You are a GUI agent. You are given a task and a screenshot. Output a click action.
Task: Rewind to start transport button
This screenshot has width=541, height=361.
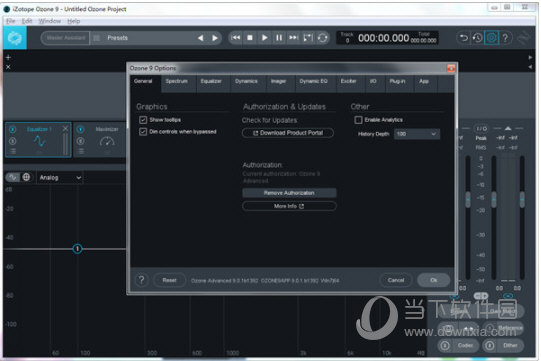[236, 38]
